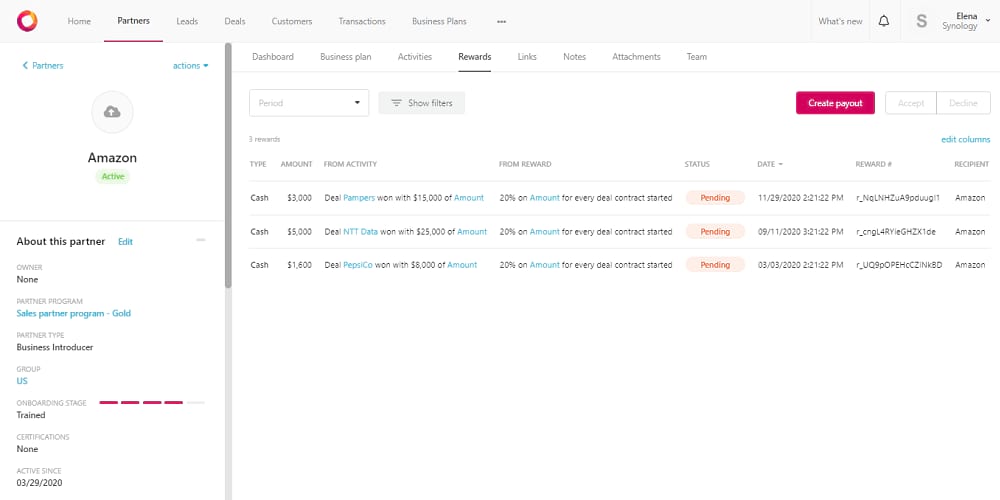The image size is (1000, 500).
Task: Click the FROM ACTIVITY column header
Action: (350, 164)
